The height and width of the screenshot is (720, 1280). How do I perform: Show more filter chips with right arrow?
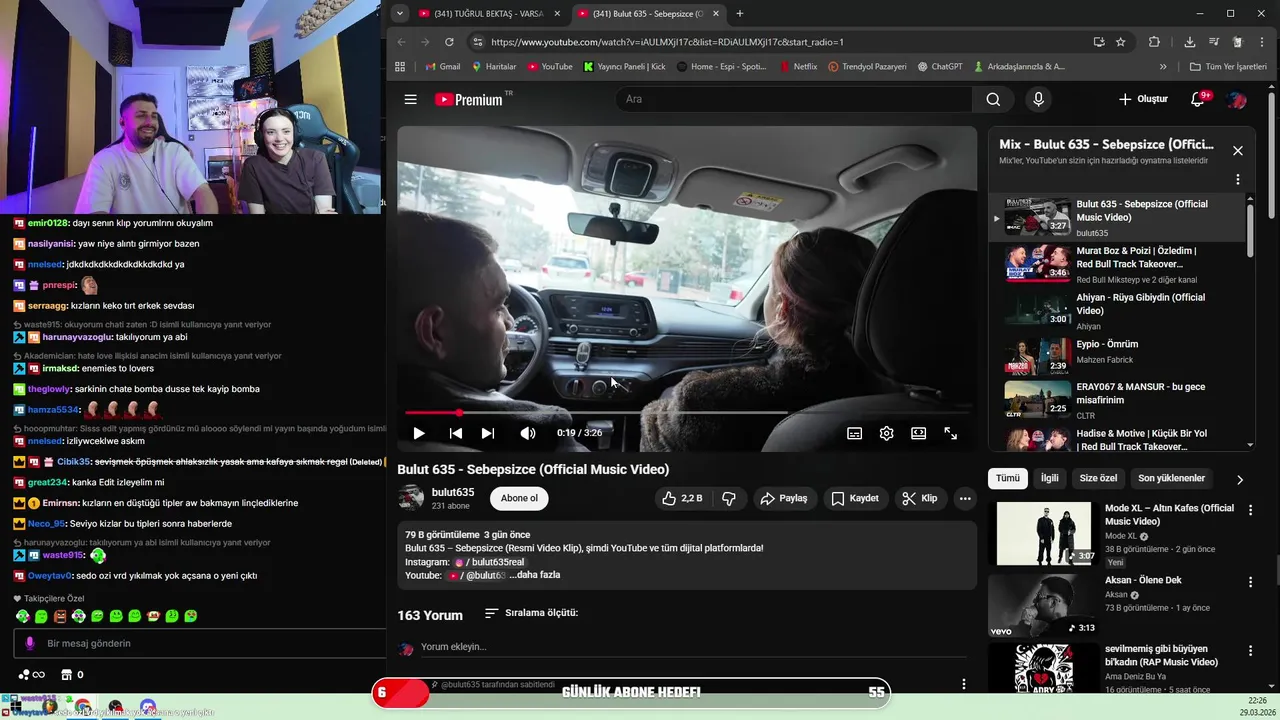pyautogui.click(x=1240, y=479)
